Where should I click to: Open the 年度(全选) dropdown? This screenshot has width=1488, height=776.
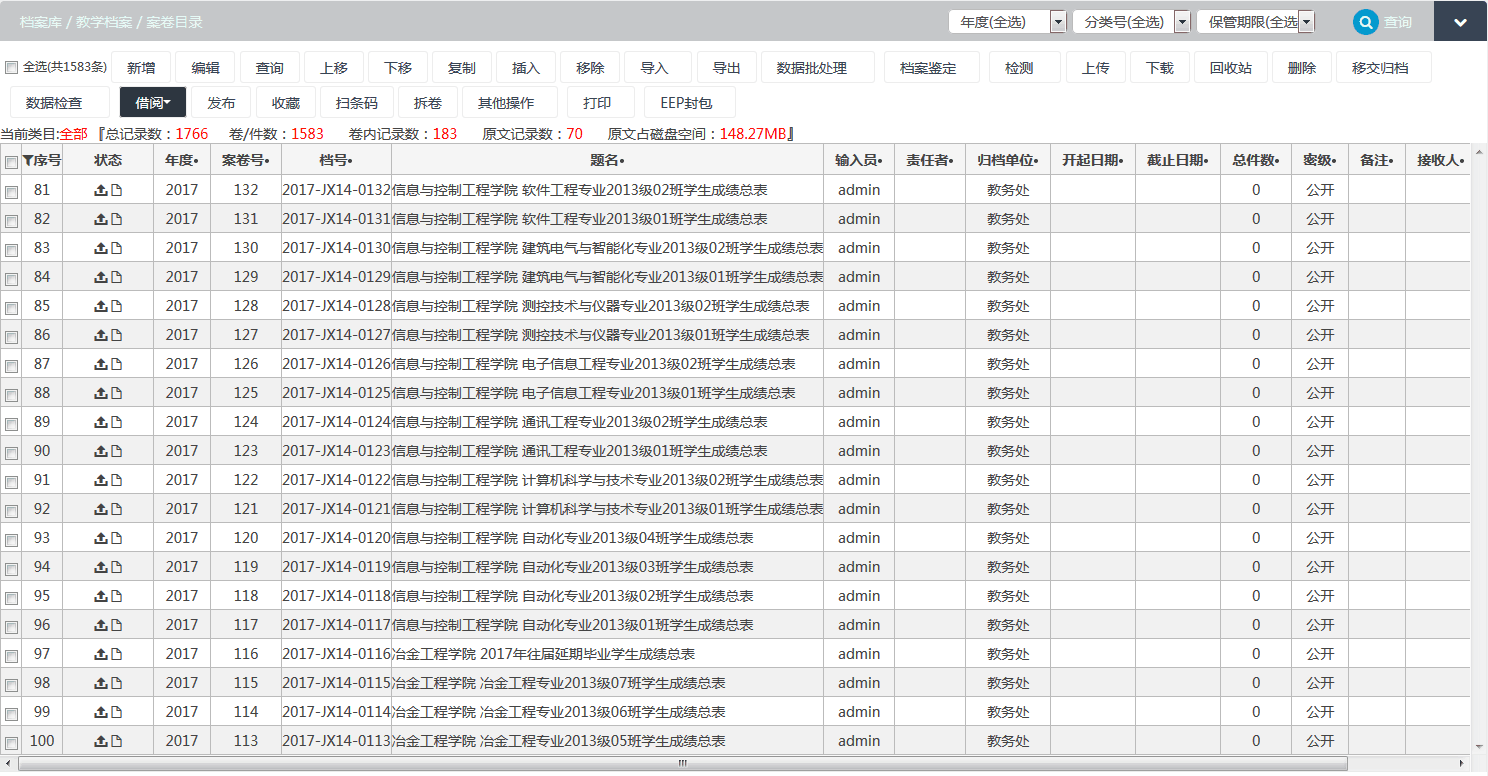click(1007, 22)
